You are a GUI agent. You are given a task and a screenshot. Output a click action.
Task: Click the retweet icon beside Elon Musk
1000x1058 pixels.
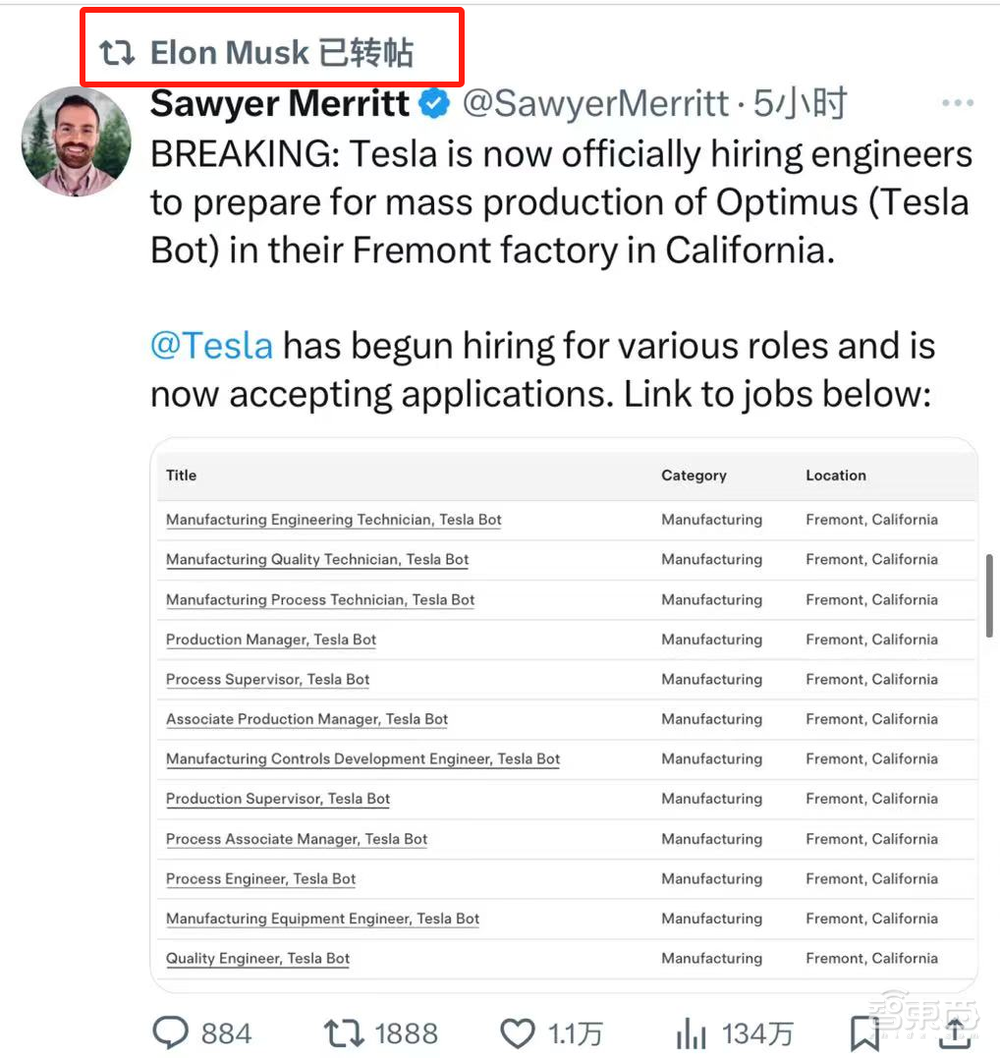[117, 53]
